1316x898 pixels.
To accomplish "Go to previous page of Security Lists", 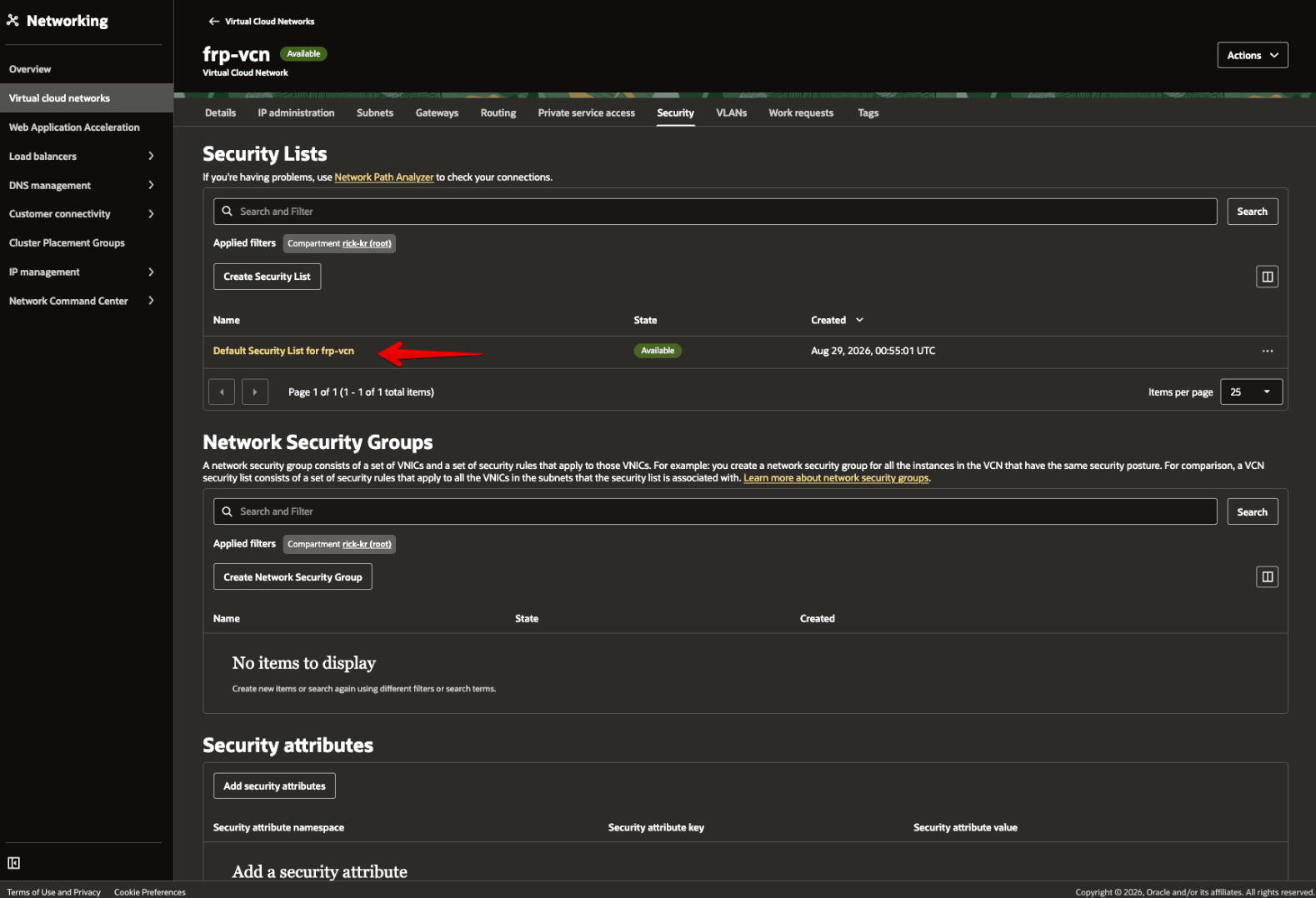I will (x=222, y=392).
